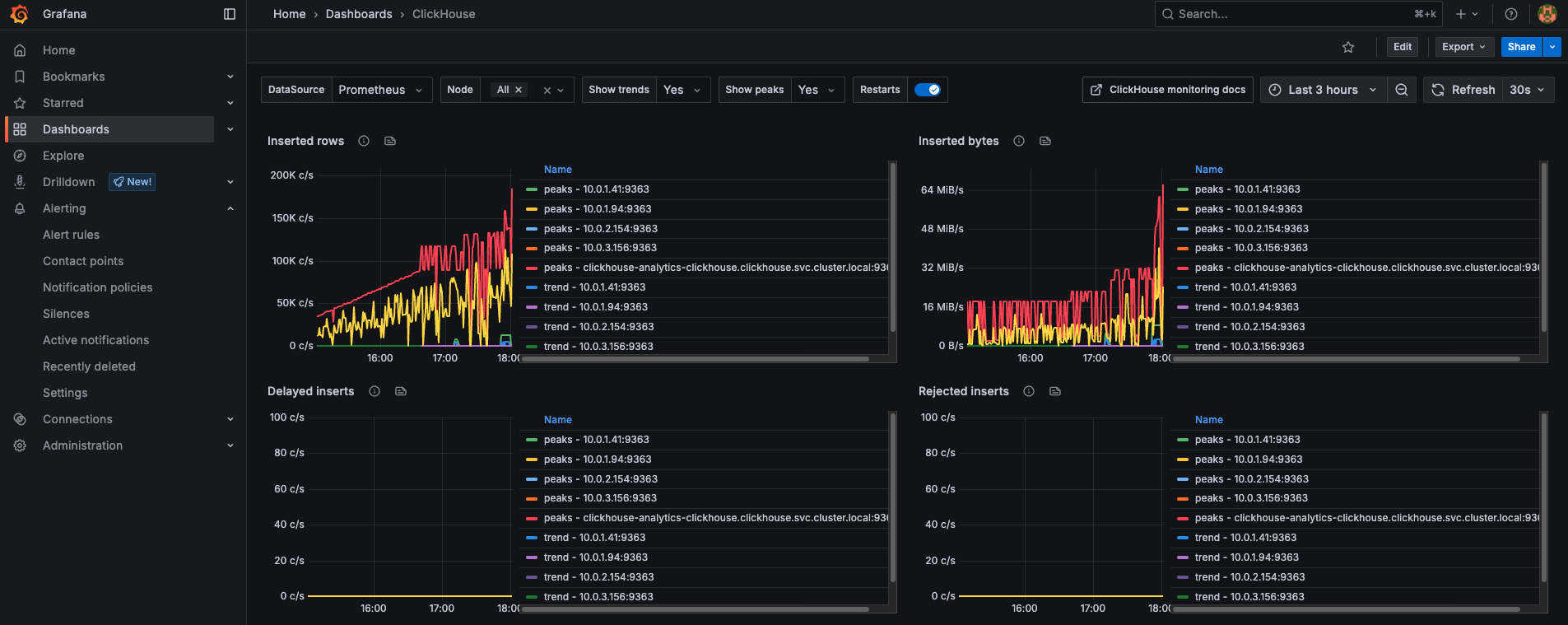Open the help question mark icon
Image resolution: width=1568 pixels, height=625 pixels.
click(x=1511, y=14)
